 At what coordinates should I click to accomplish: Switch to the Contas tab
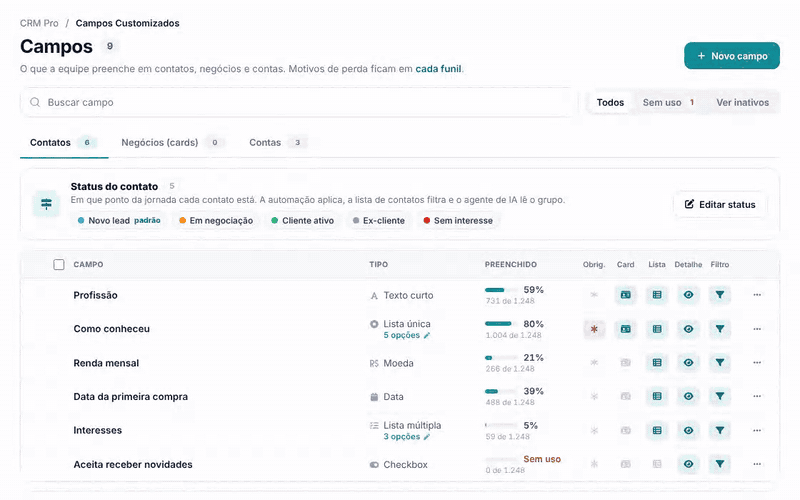pos(278,142)
